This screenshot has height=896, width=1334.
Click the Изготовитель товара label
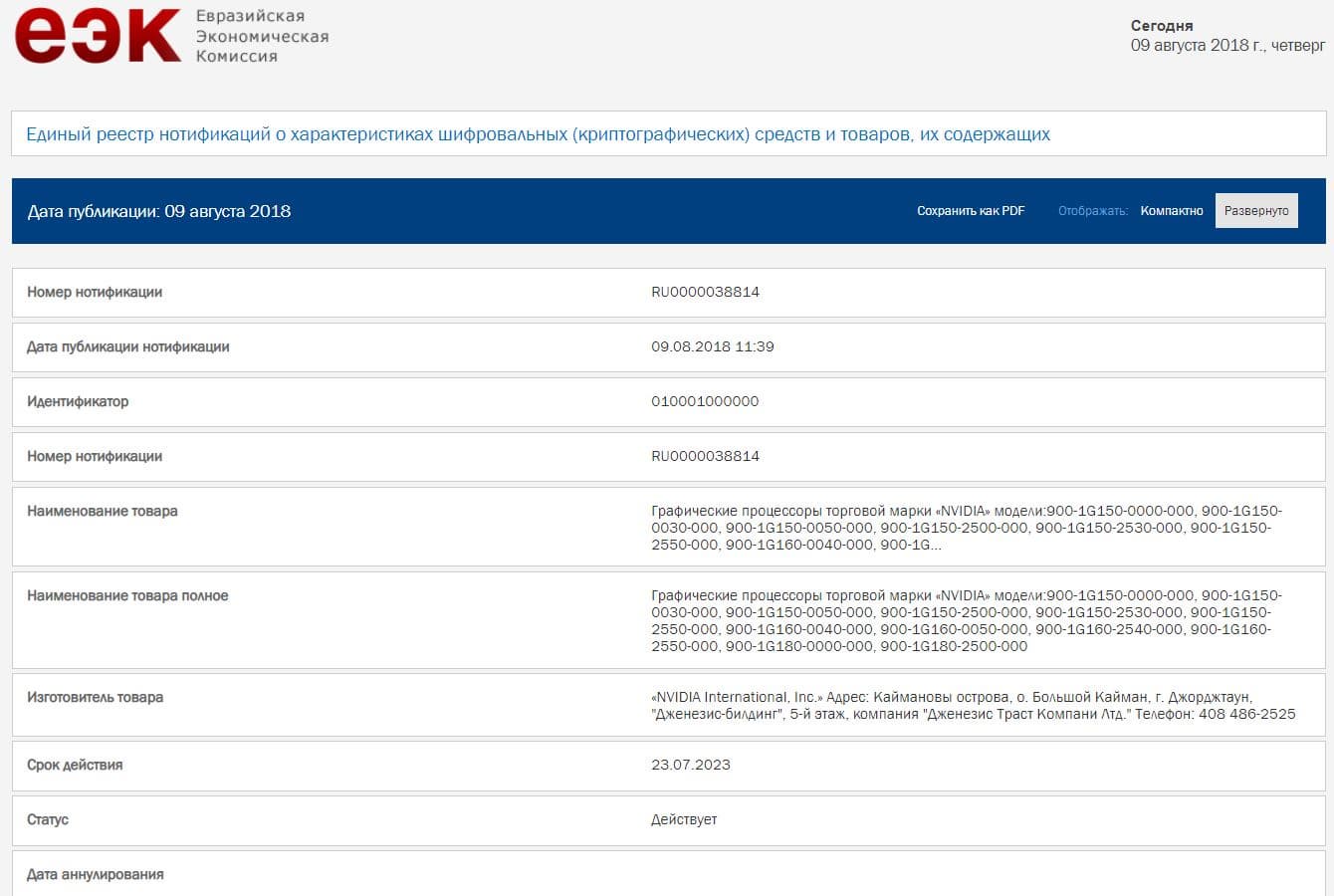tap(96, 697)
